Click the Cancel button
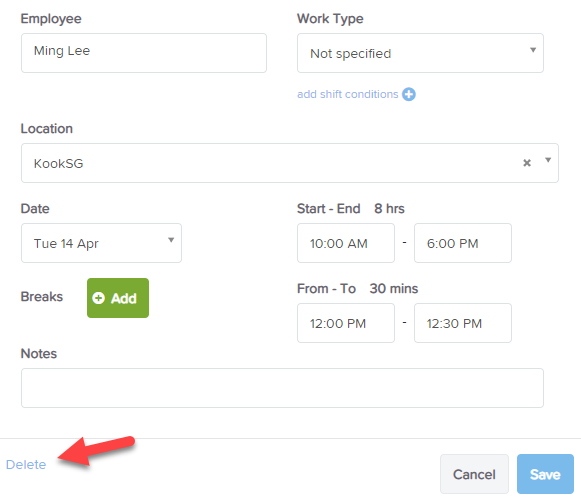 [x=474, y=474]
